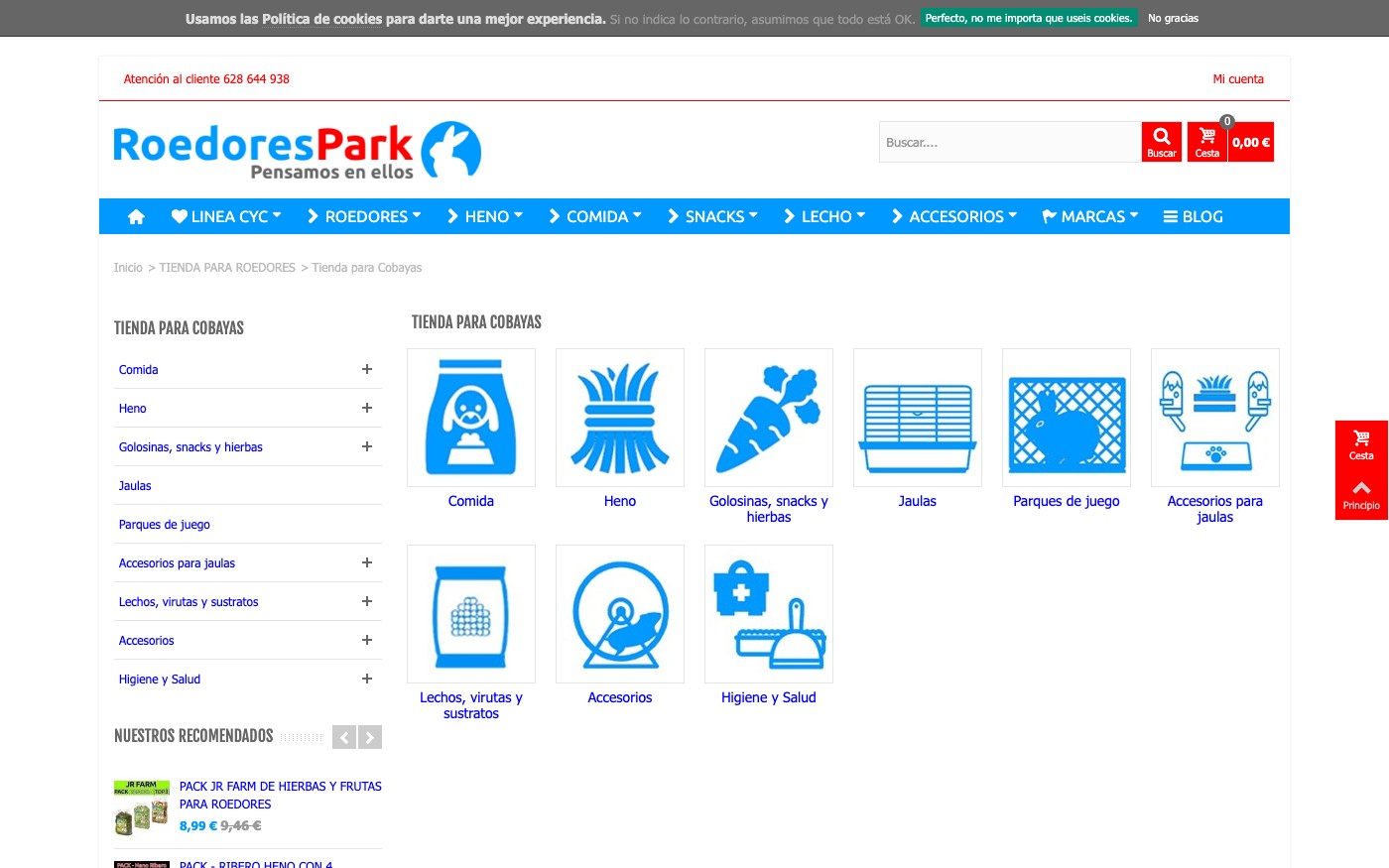Click the Lechos, virutas y sustratos bag icon
The height and width of the screenshot is (868, 1389).
[471, 614]
